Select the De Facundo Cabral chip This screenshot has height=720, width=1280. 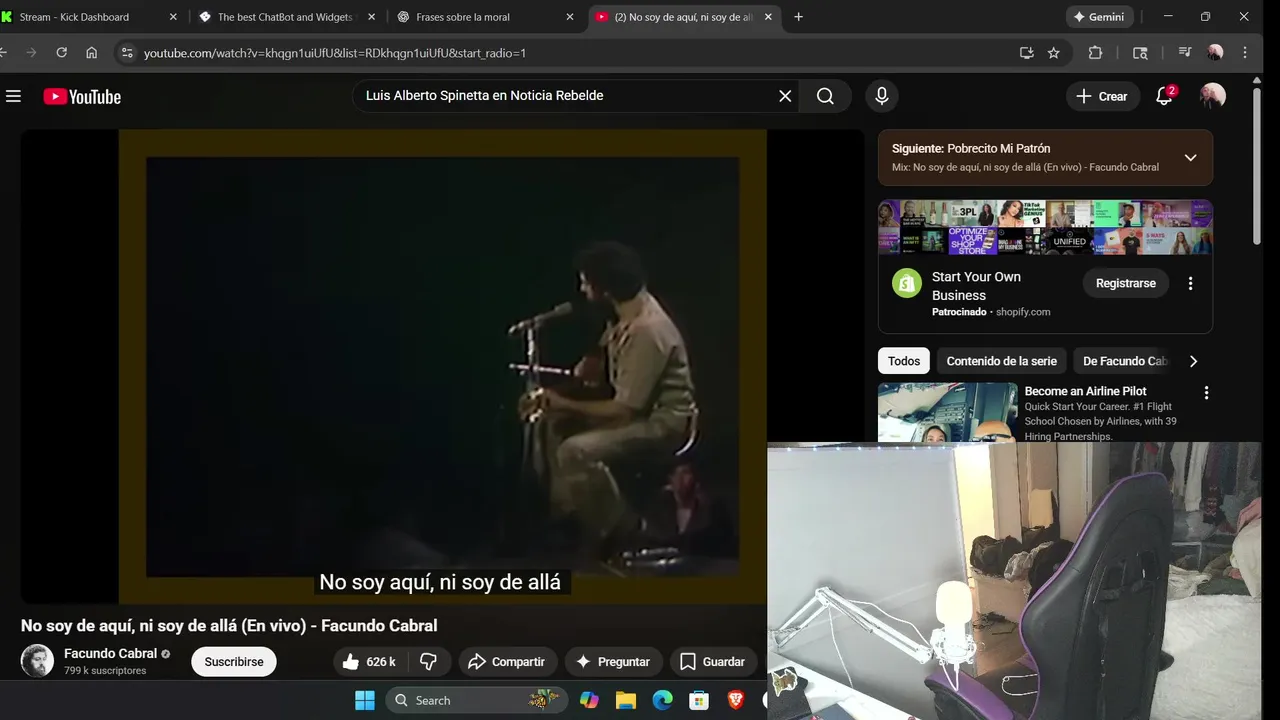pyautogui.click(x=1124, y=361)
